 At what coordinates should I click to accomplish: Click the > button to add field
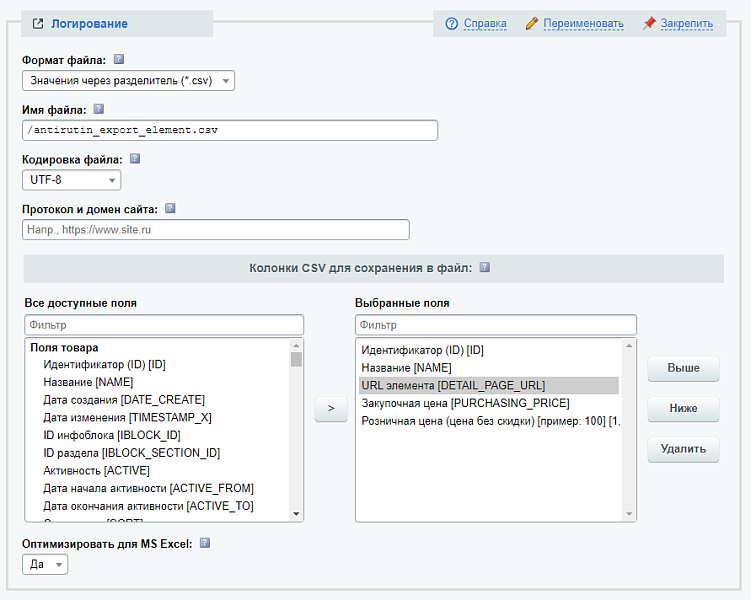pyautogui.click(x=330, y=407)
